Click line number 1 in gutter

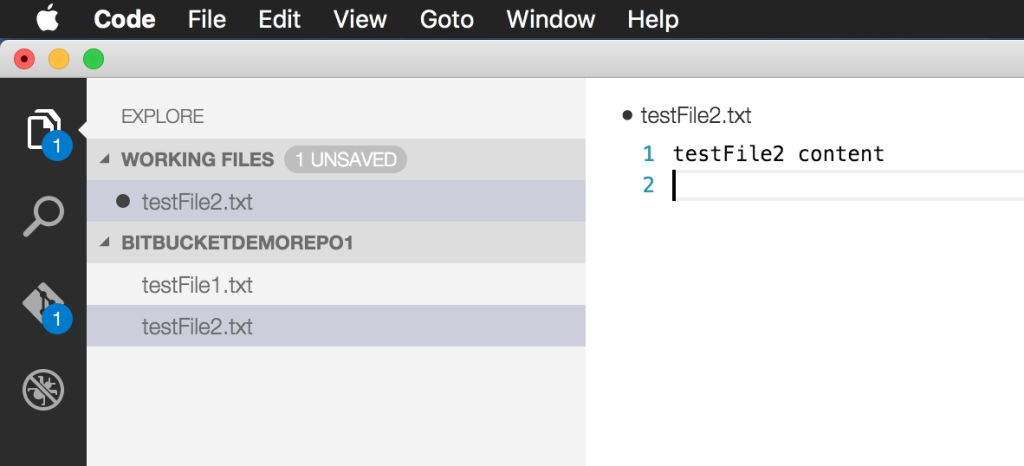[x=648, y=154]
